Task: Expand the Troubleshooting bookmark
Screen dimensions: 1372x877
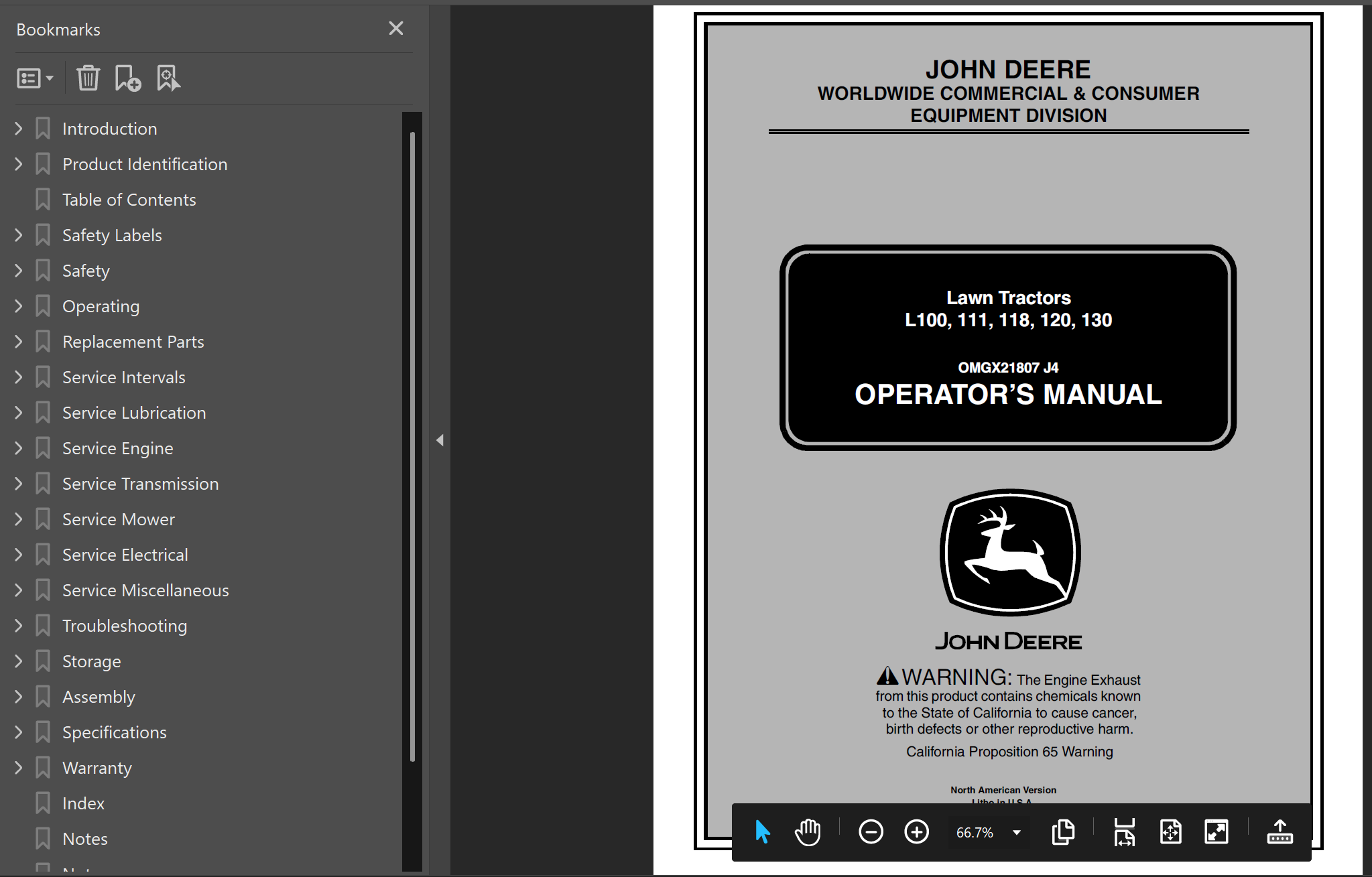Action: coord(19,626)
